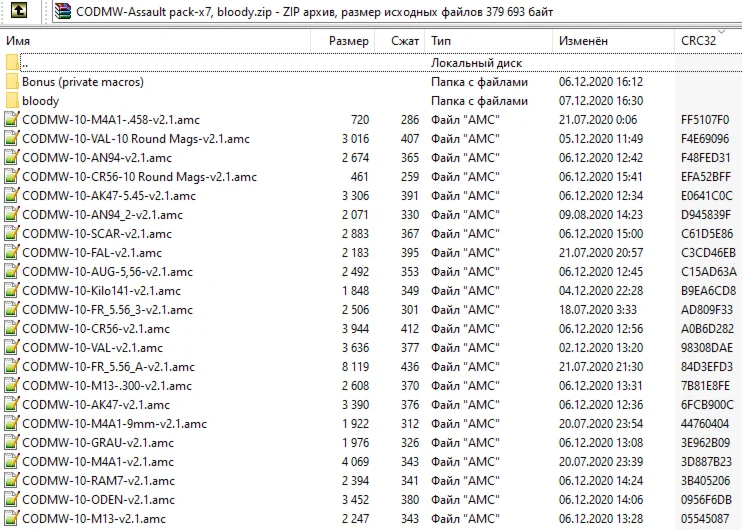This screenshot has height=532, width=744.
Task: Select the file icon for CODMW-10-VAL-v2.1.amc
Action: click(12, 347)
